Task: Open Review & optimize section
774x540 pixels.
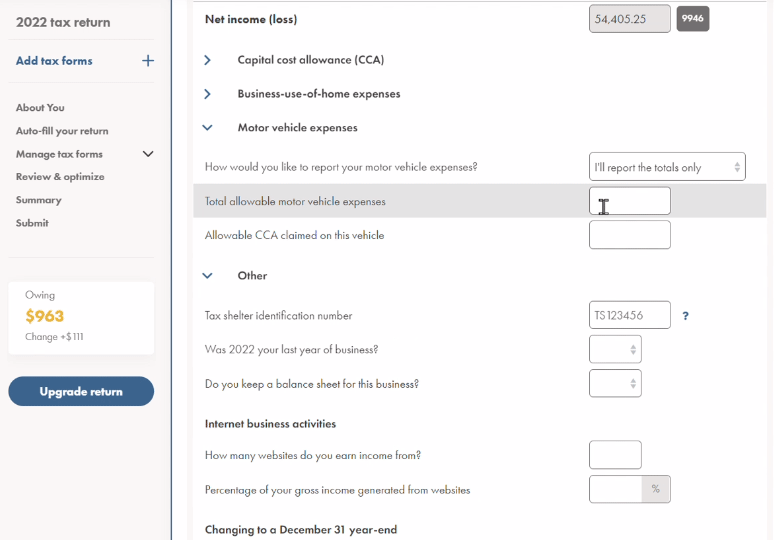Action: pos(60,177)
